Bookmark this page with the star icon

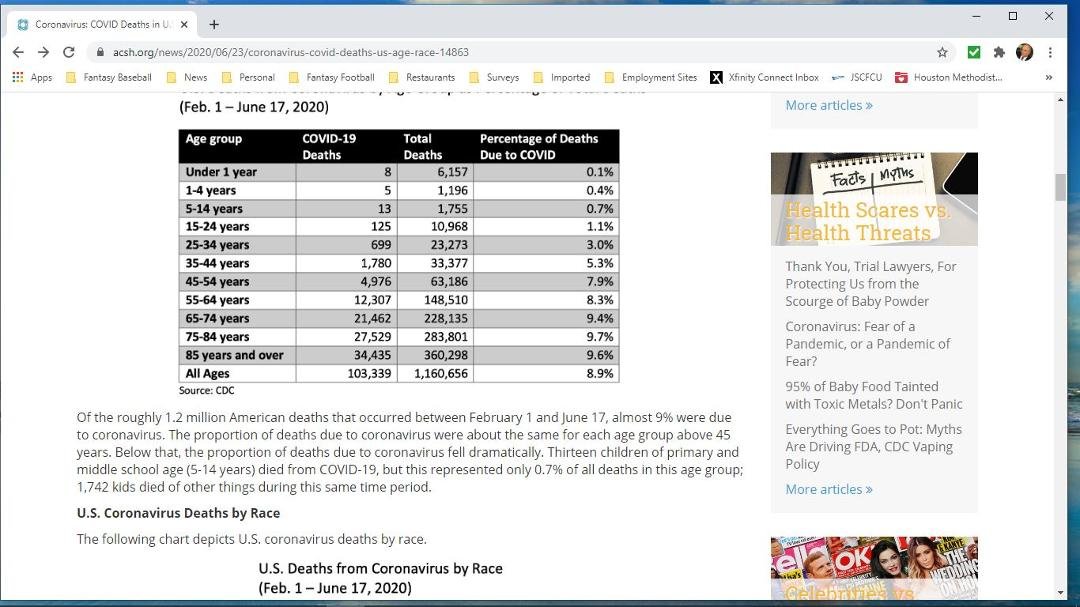tap(942, 52)
